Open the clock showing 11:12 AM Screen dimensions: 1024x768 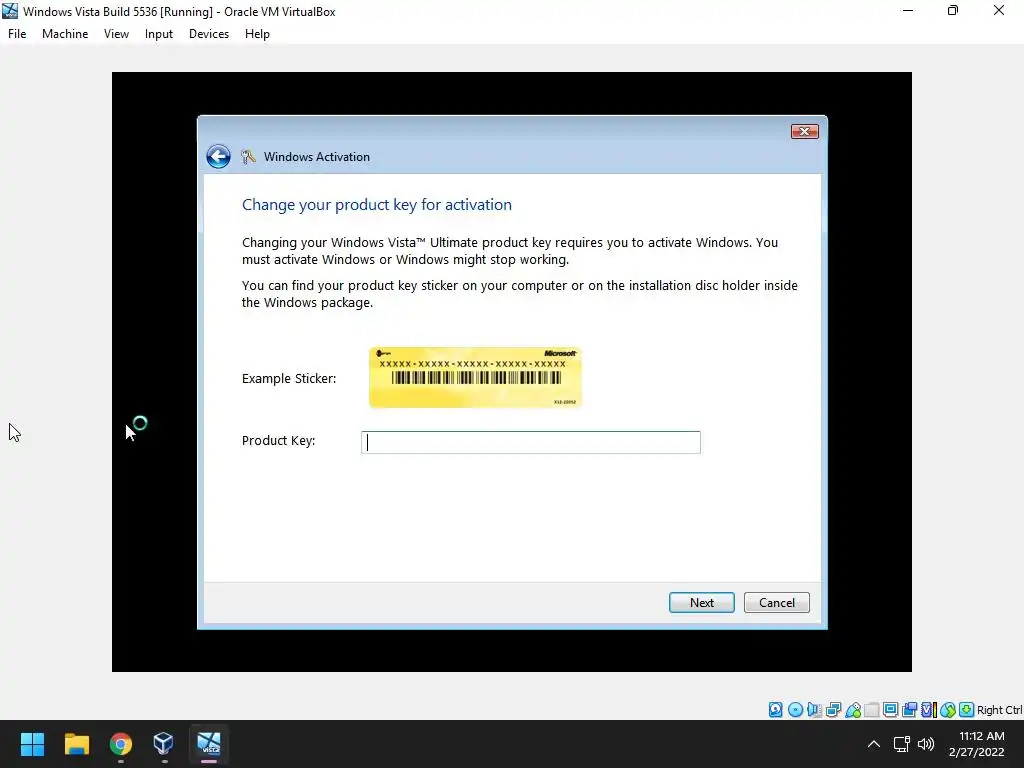tap(976, 744)
